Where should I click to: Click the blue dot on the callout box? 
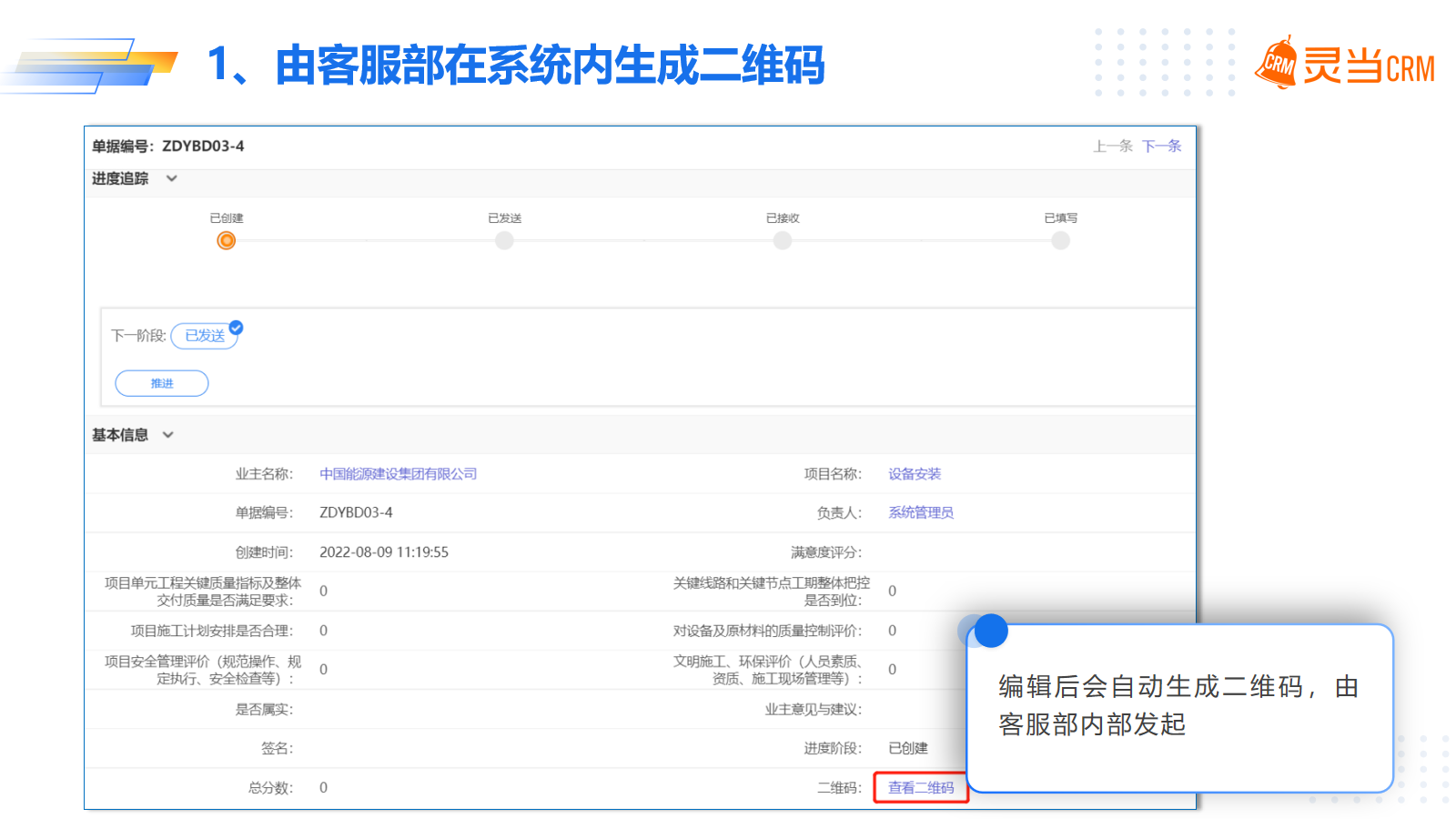pos(990,631)
